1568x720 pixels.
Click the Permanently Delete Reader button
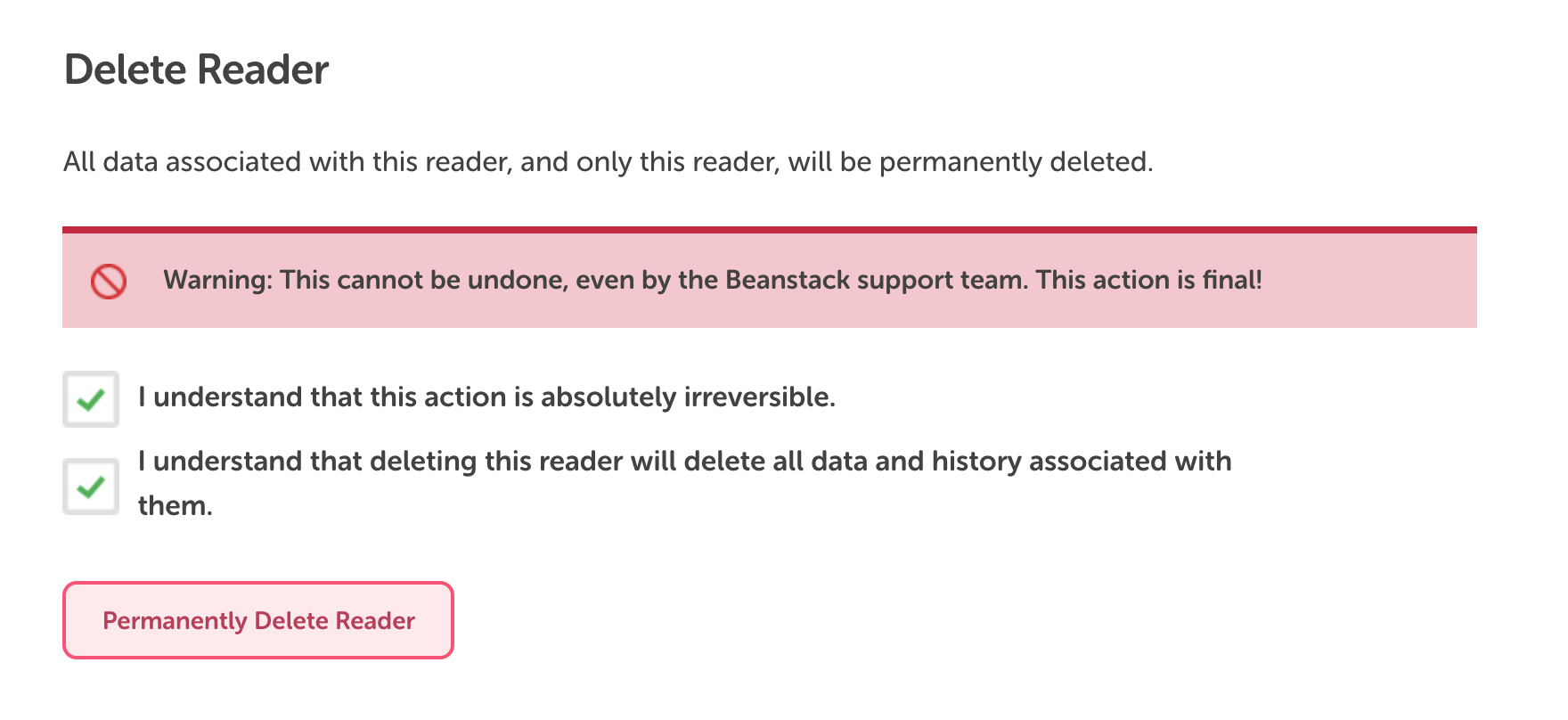pos(258,620)
